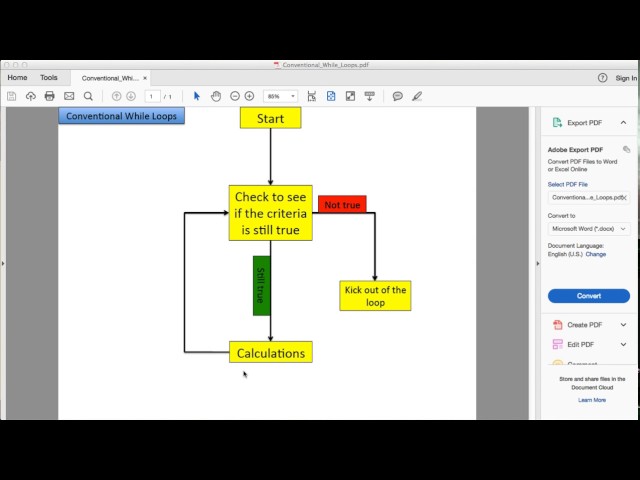This screenshot has width=640, height=480.
Task: Open the search magnifier tool
Action: pyautogui.click(x=88, y=96)
